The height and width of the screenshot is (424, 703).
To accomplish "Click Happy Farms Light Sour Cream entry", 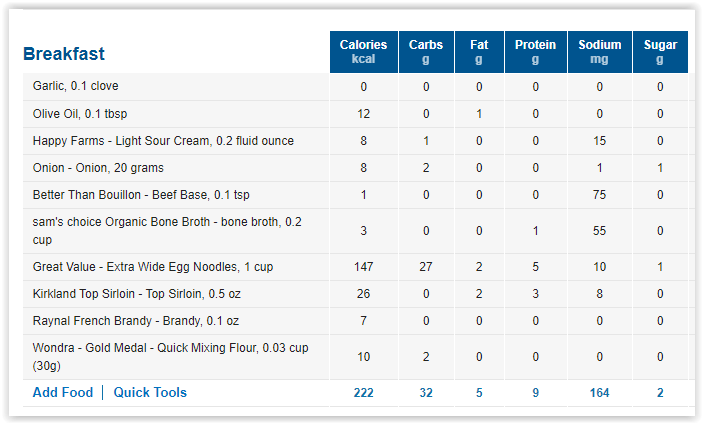I will (x=163, y=141).
